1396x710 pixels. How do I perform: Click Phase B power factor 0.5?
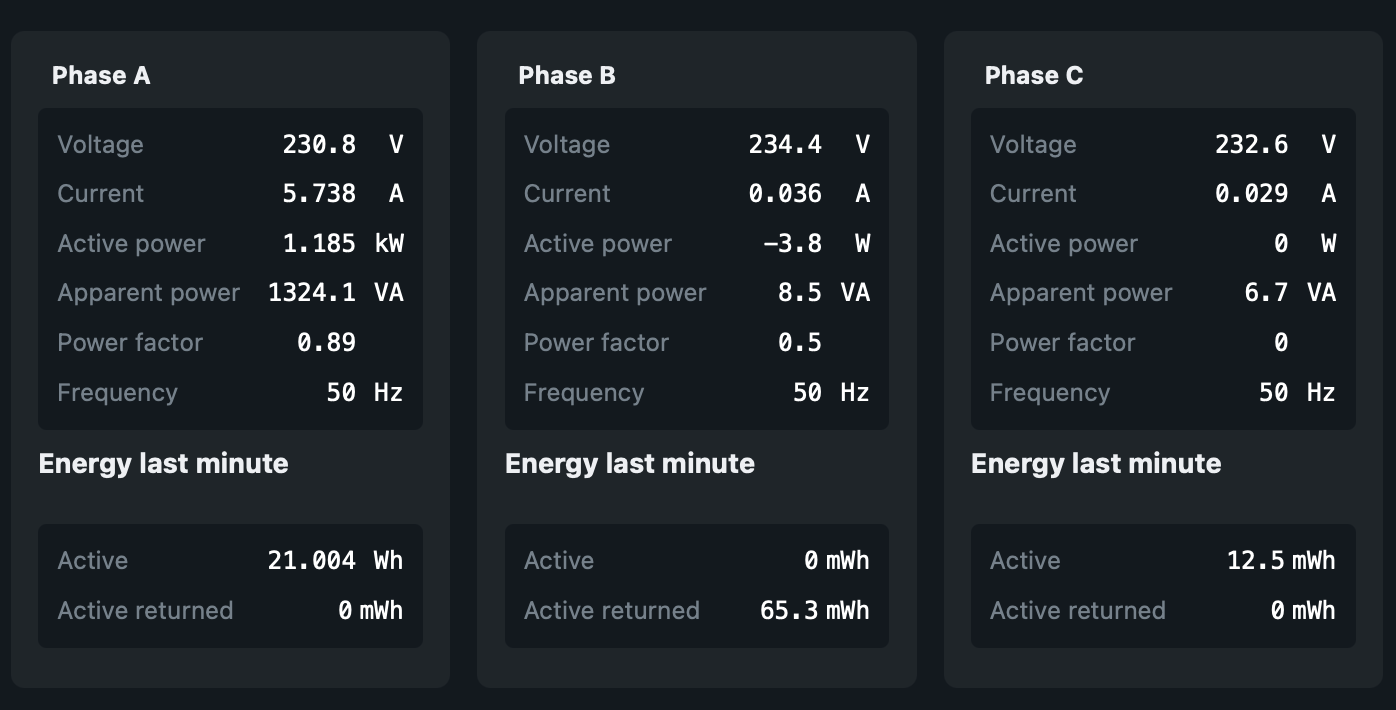click(800, 343)
